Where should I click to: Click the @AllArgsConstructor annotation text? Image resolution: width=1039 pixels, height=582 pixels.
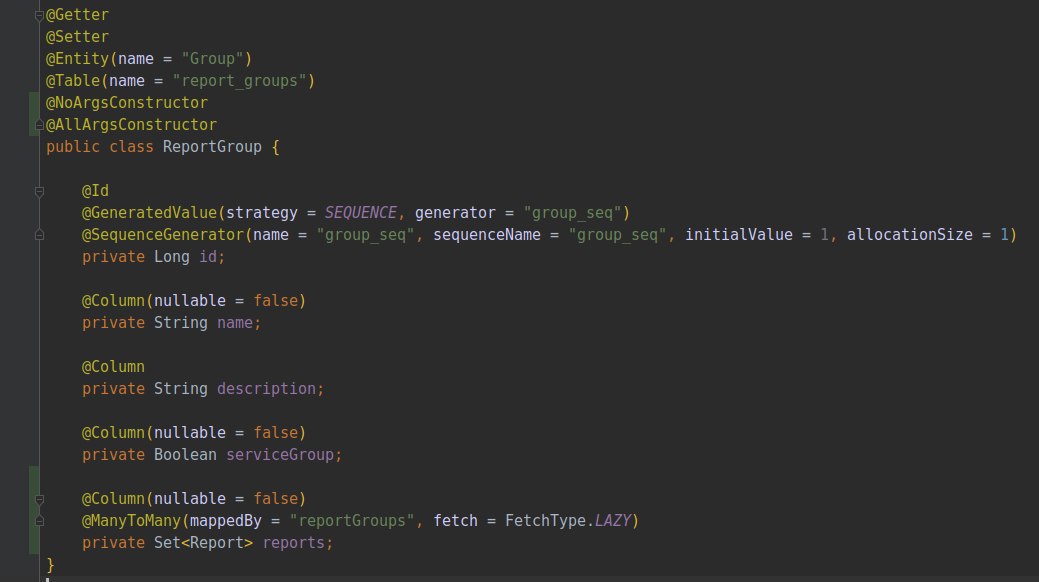(x=131, y=125)
